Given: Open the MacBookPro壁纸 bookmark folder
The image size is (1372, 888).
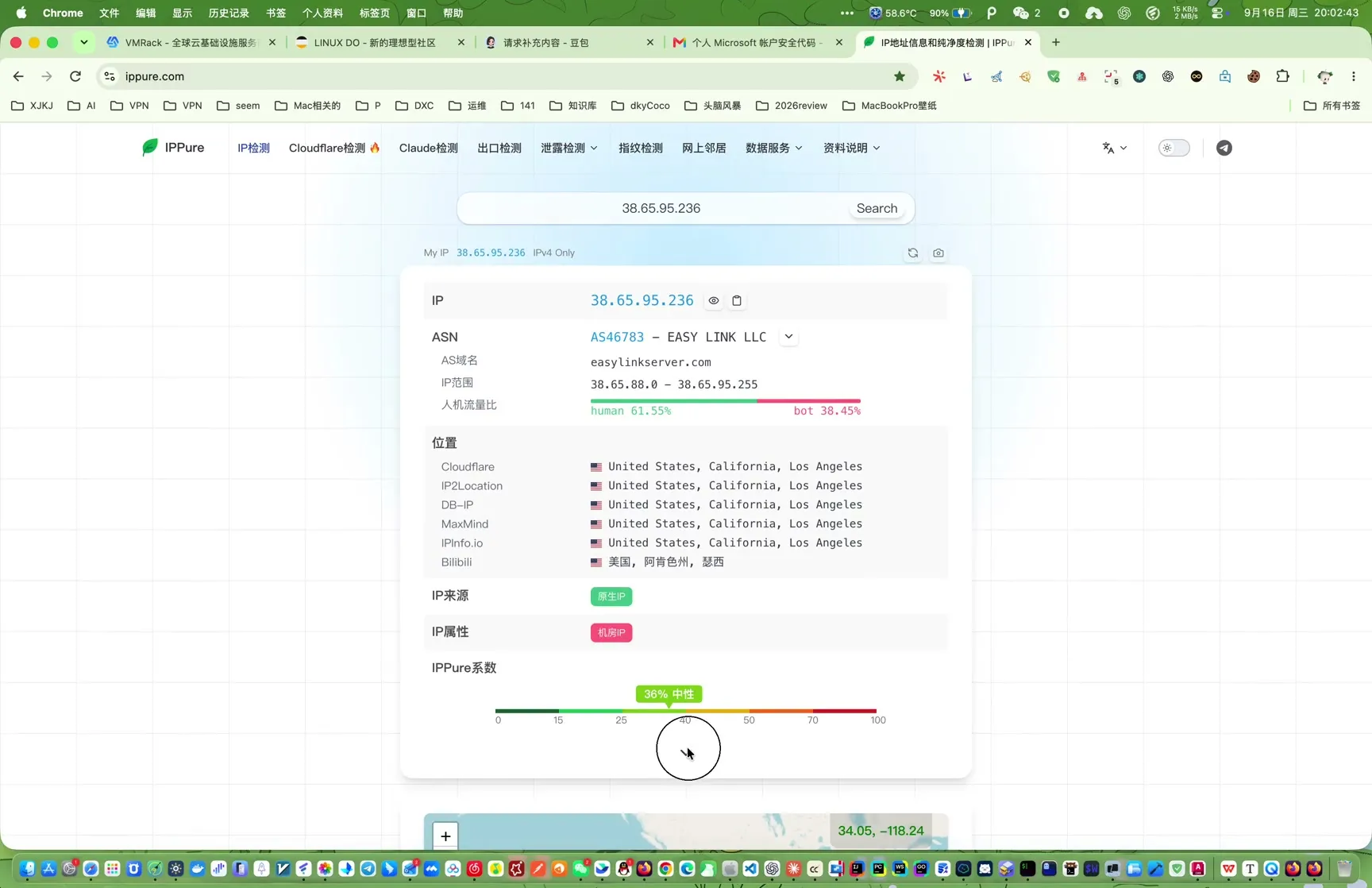Looking at the screenshot, I should point(889,106).
